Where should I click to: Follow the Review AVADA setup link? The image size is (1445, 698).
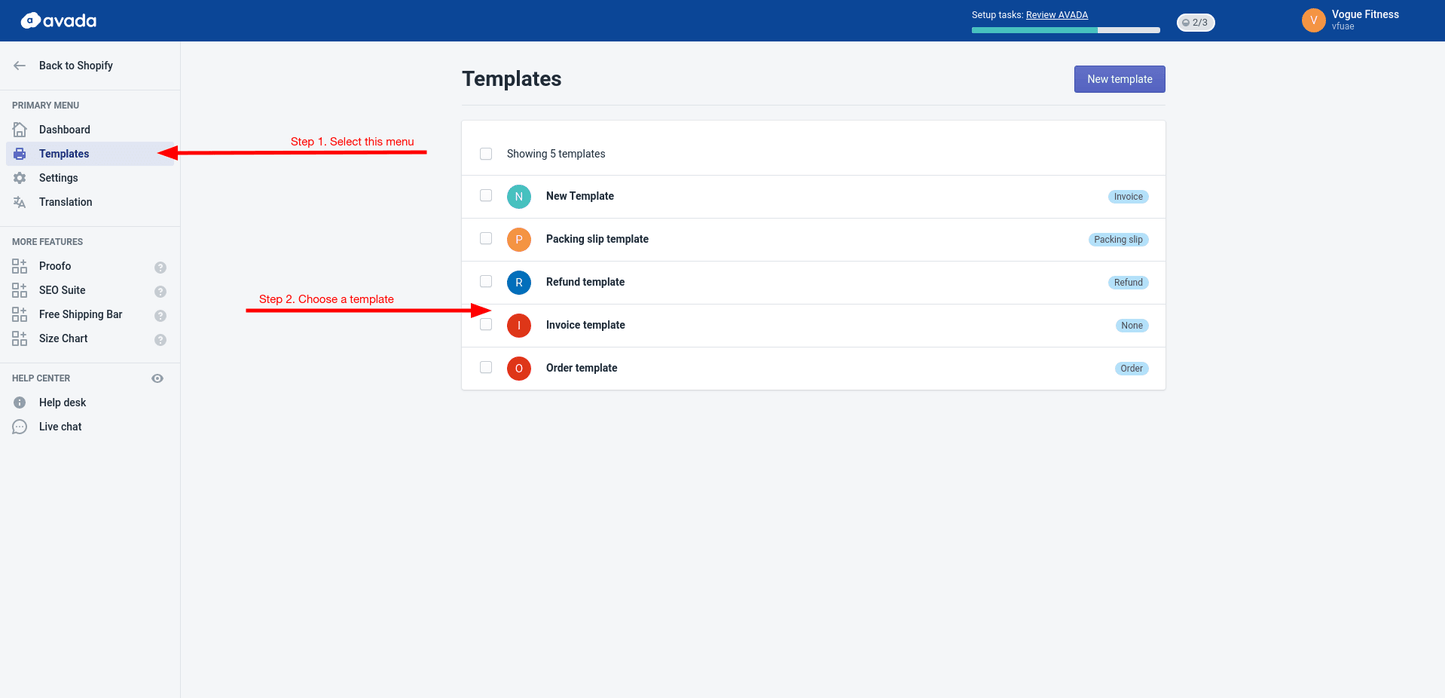click(1057, 15)
